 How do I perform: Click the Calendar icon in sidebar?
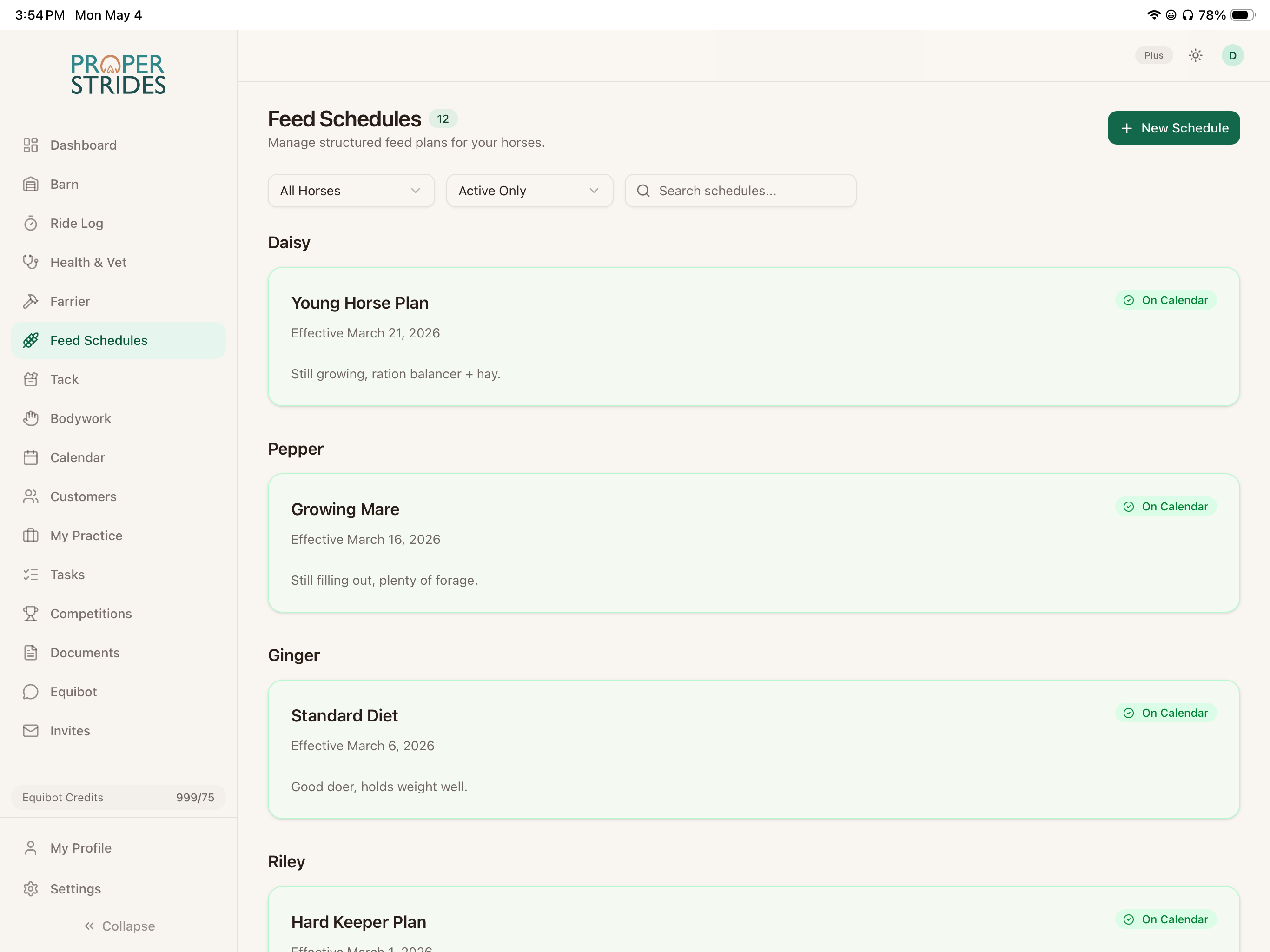click(30, 457)
